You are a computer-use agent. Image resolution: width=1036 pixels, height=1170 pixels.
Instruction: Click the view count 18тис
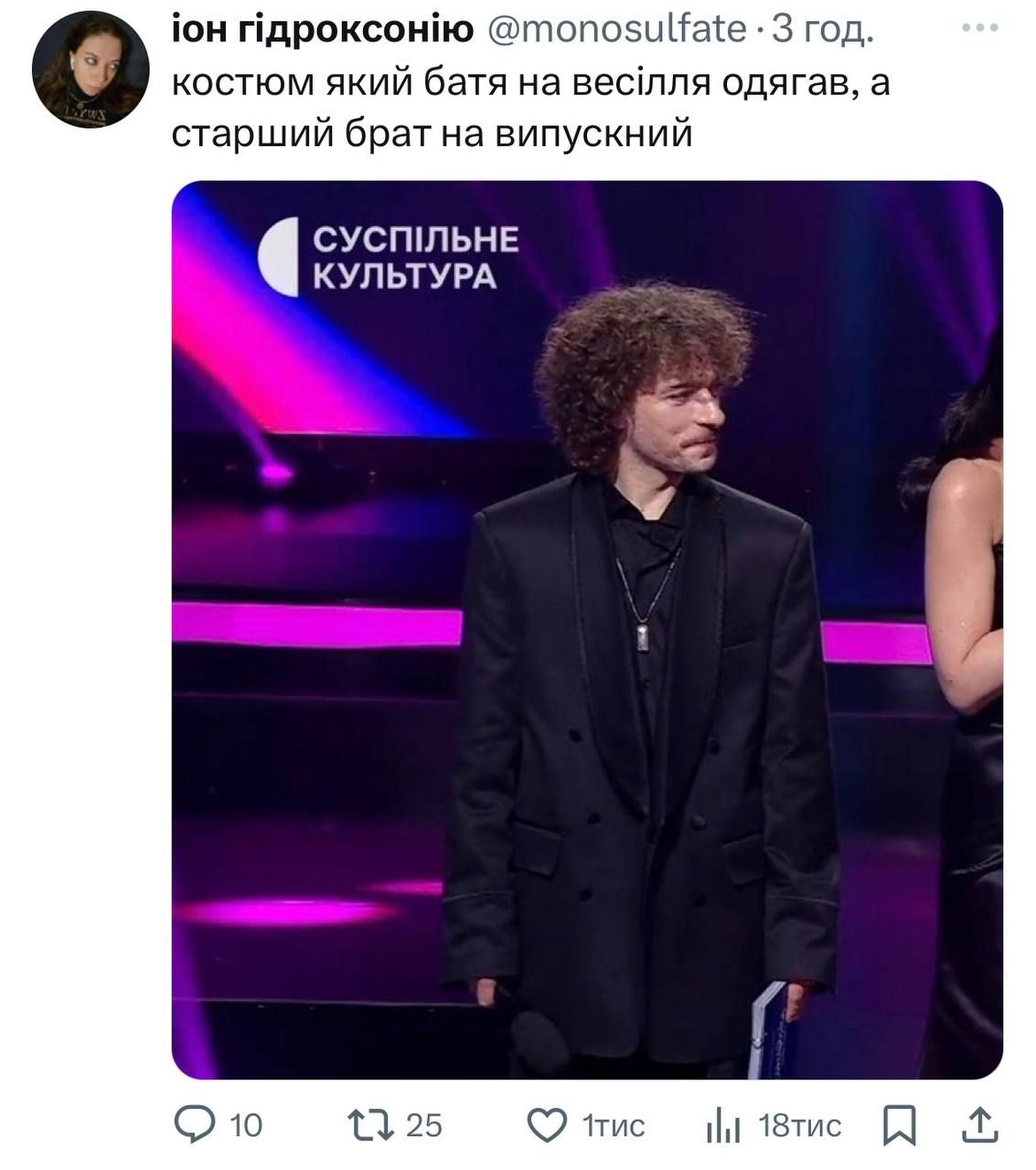800,1126
